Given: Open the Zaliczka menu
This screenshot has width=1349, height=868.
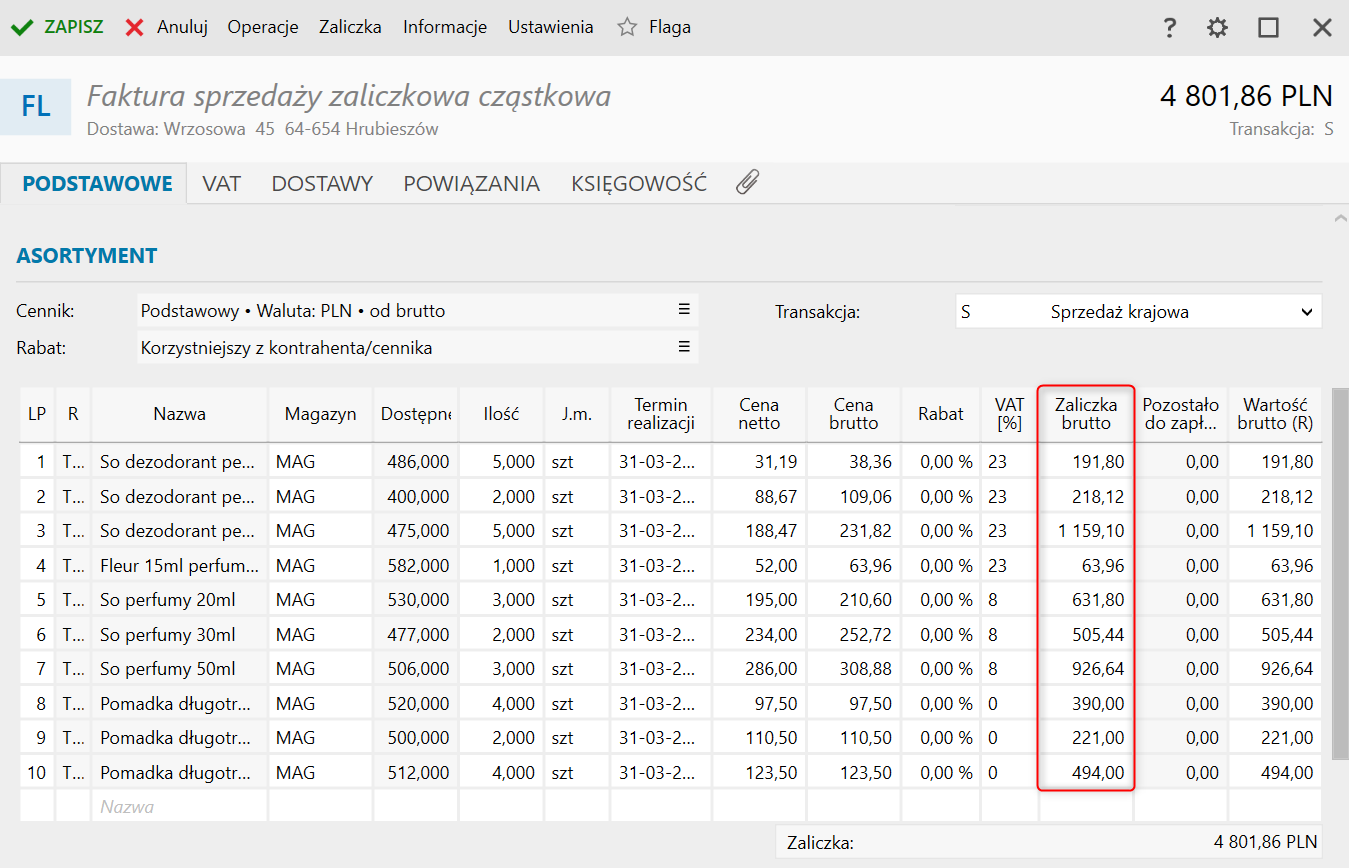Looking at the screenshot, I should pyautogui.click(x=350, y=27).
